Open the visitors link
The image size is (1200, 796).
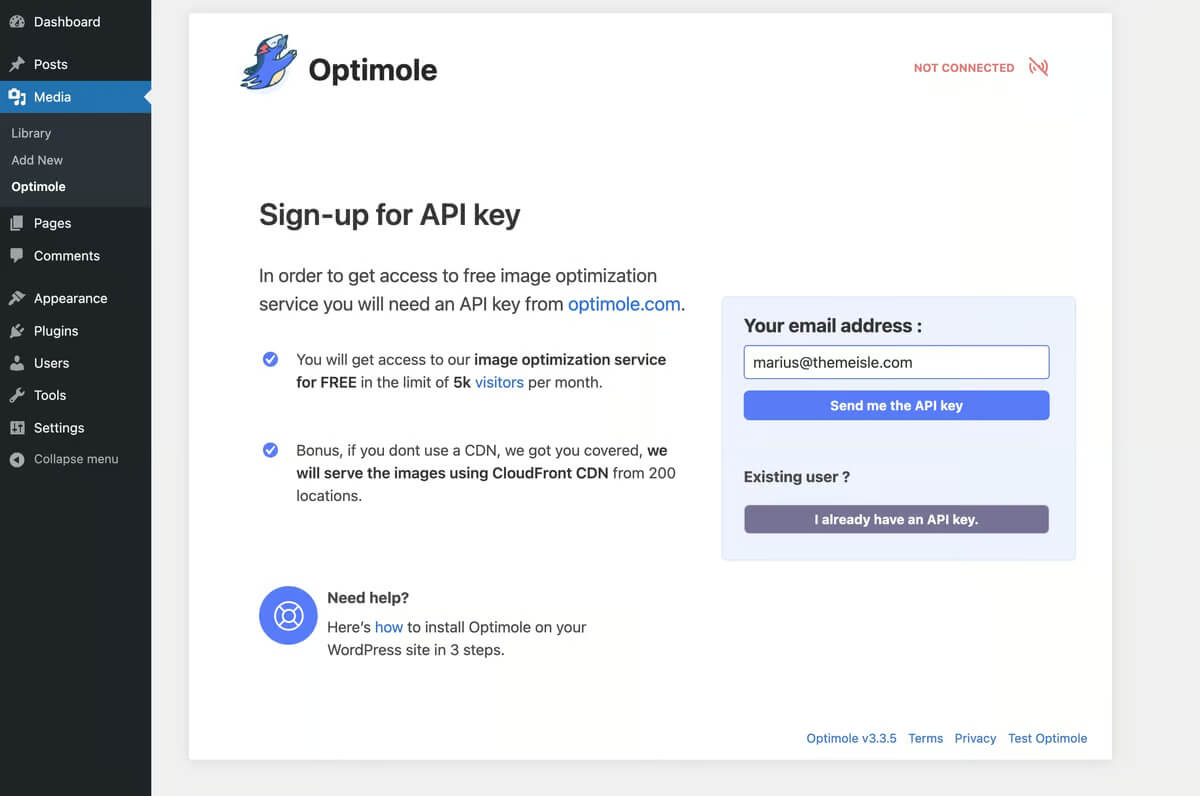click(x=499, y=382)
